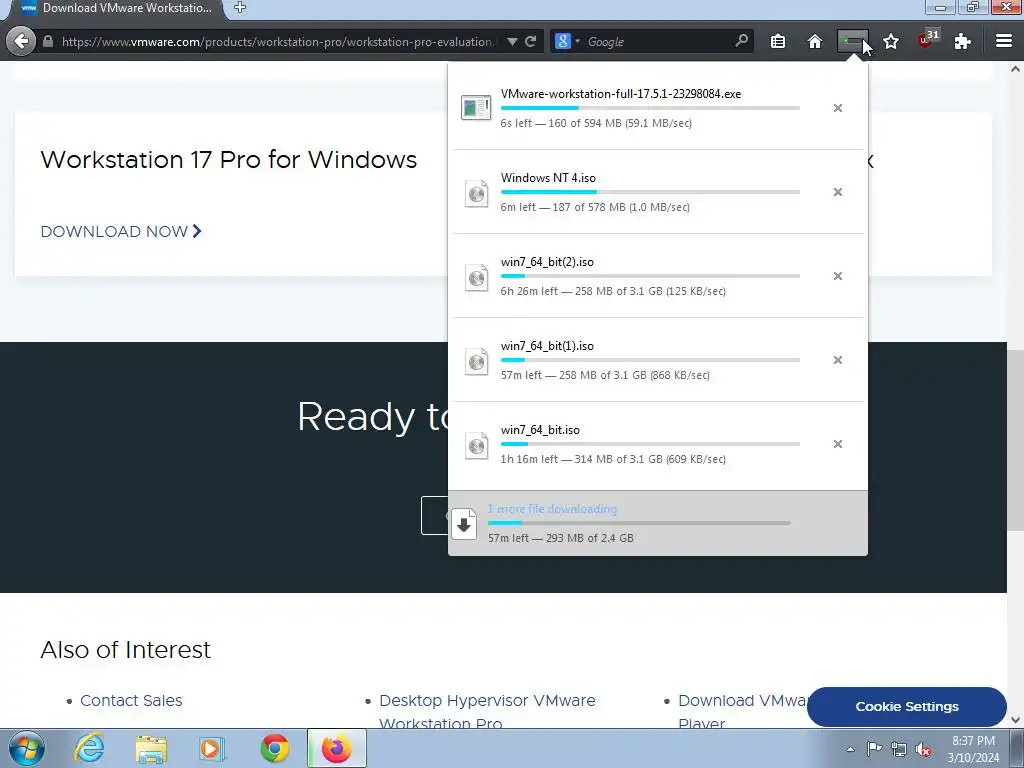
Task: Click the show all downloads arrow icon
Action: [x=464, y=524]
